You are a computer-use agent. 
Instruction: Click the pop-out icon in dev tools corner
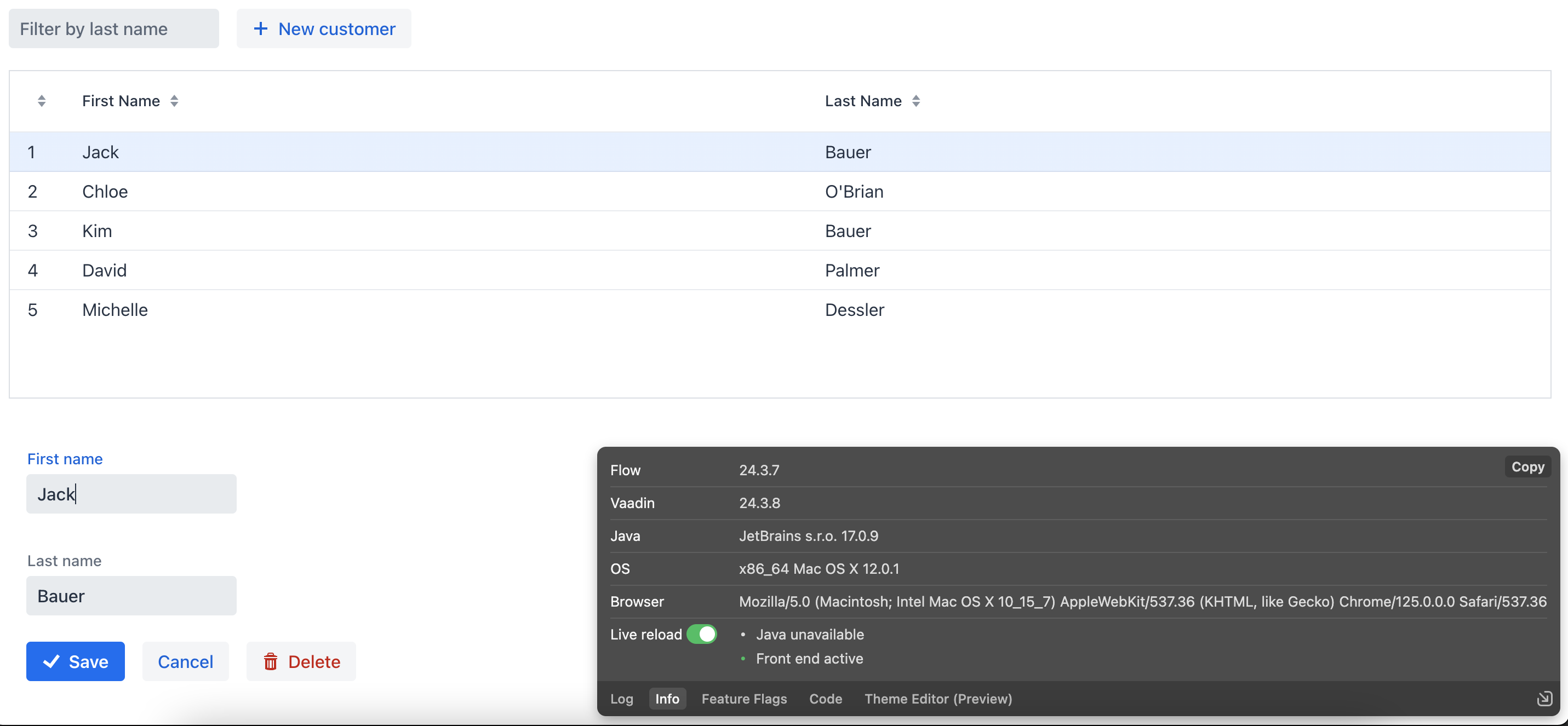(x=1544, y=699)
